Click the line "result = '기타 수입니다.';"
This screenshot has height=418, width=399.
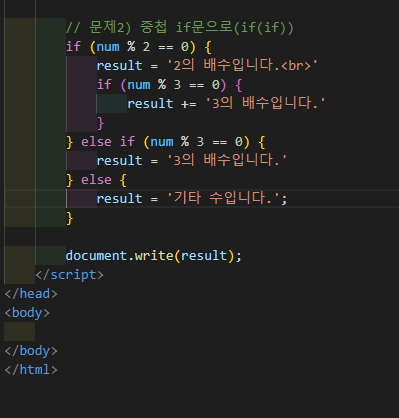(192, 199)
